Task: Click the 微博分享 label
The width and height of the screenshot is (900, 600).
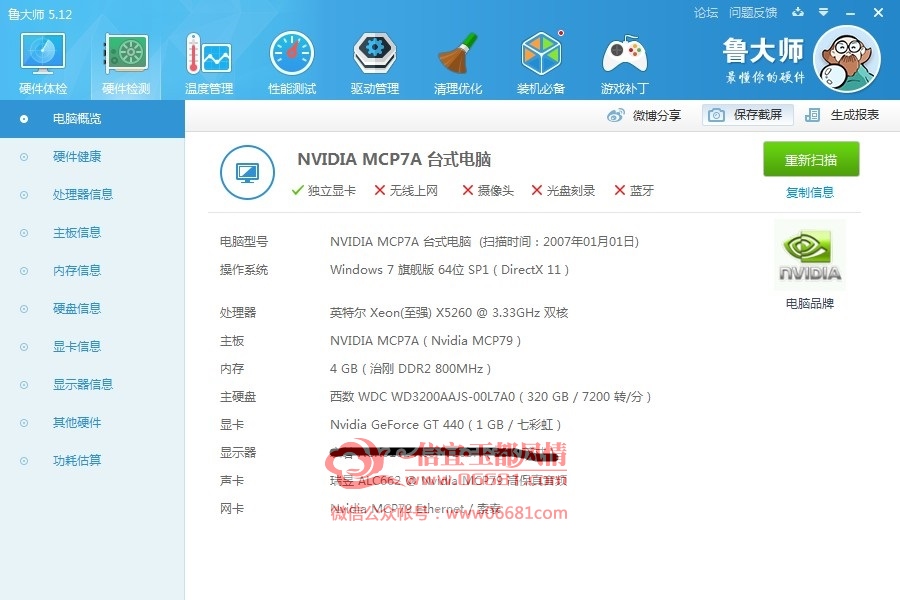Action: 657,115
